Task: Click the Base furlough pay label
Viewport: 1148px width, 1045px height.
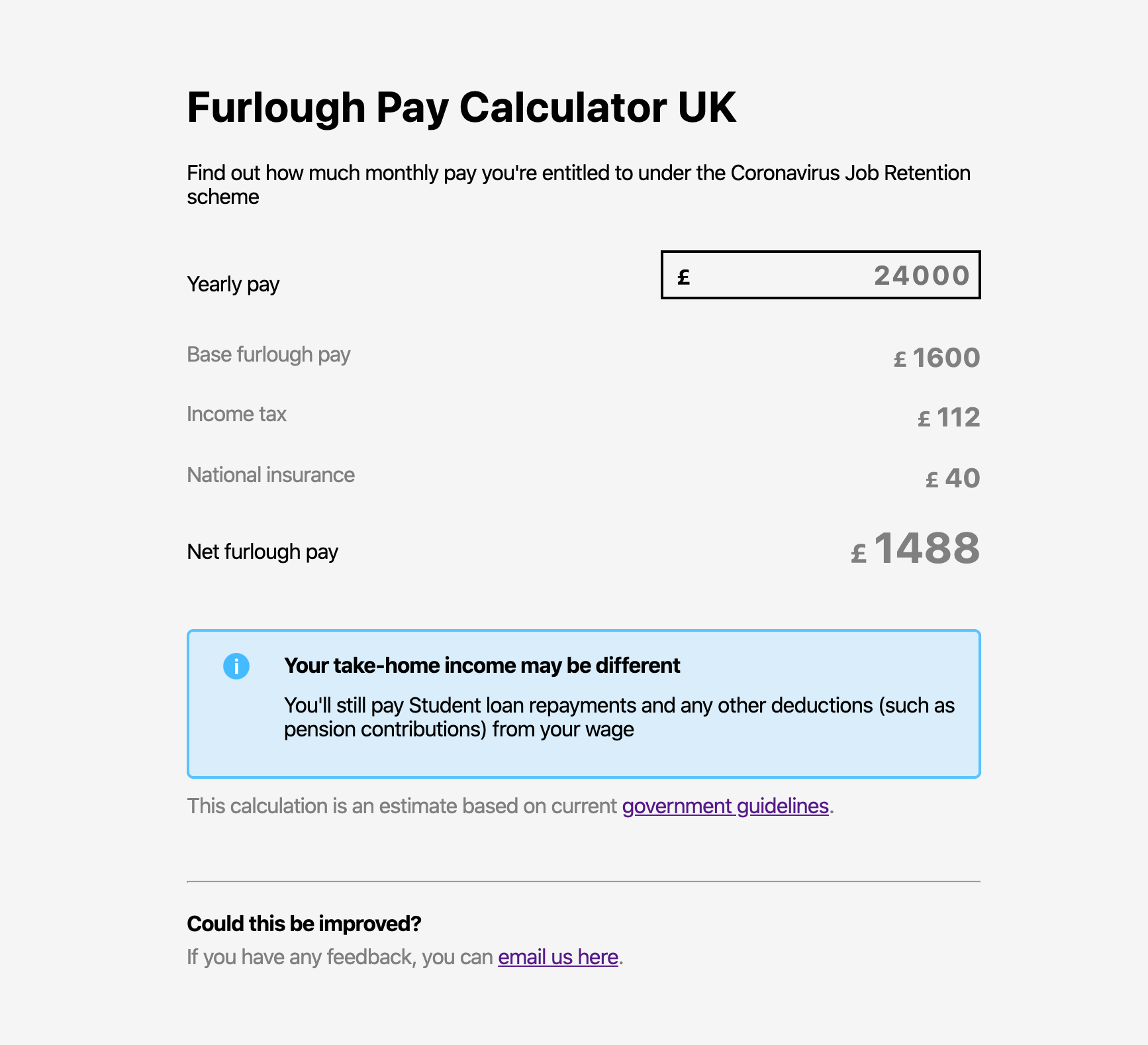Action: click(x=269, y=355)
